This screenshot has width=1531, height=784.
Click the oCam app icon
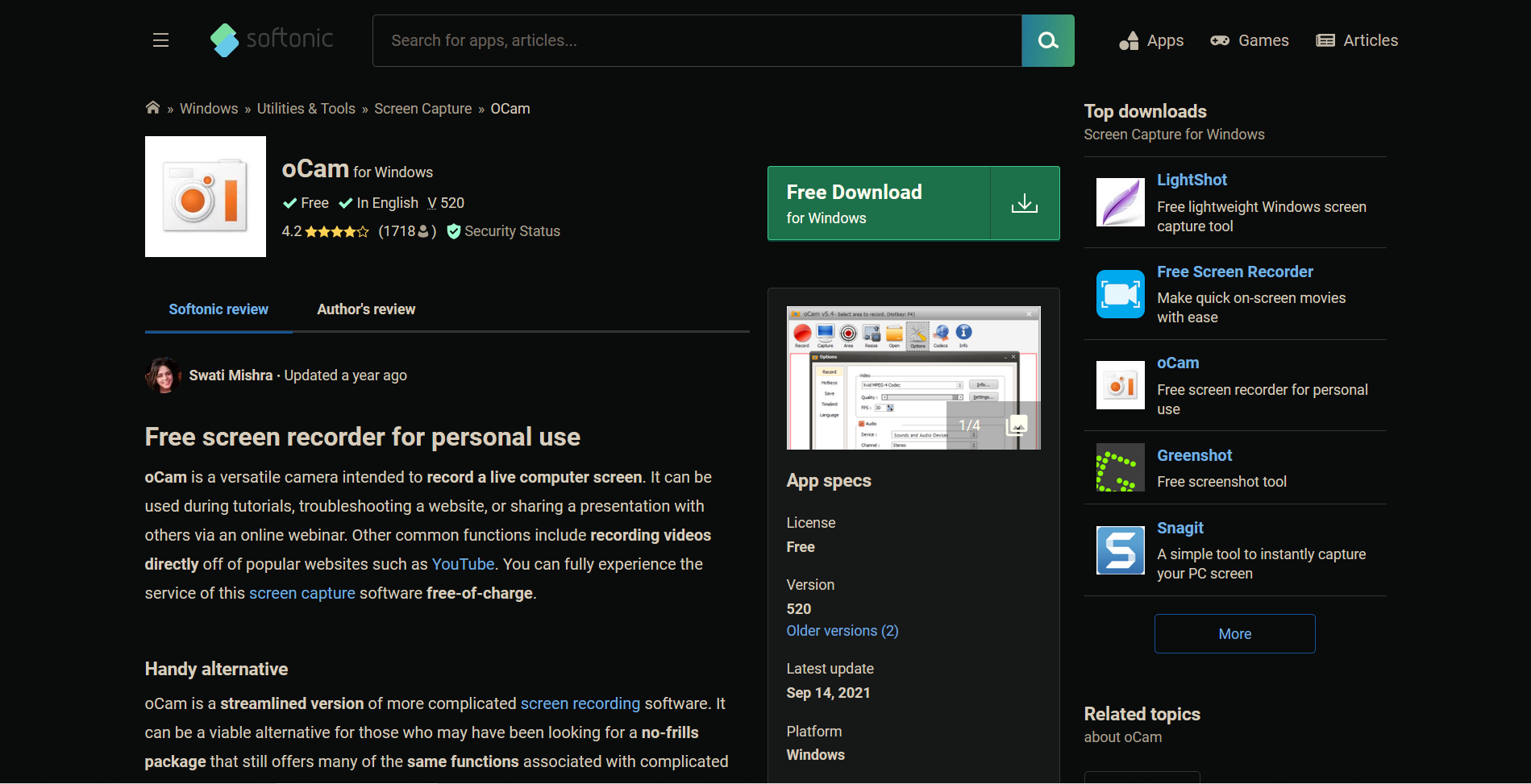pos(206,197)
